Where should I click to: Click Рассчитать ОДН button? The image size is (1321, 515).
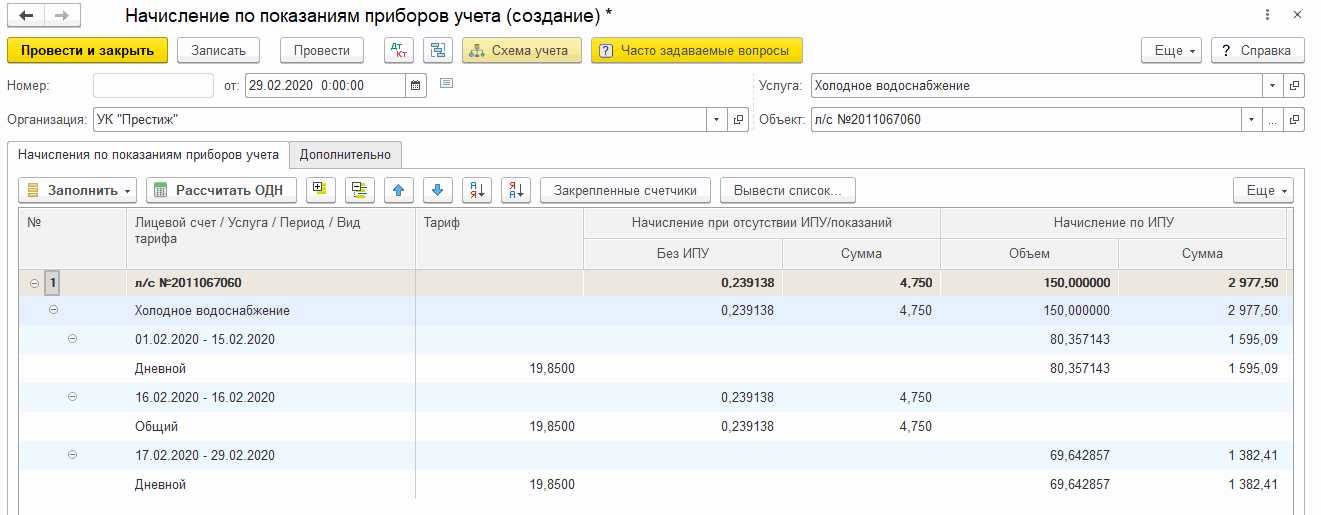[x=222, y=190]
